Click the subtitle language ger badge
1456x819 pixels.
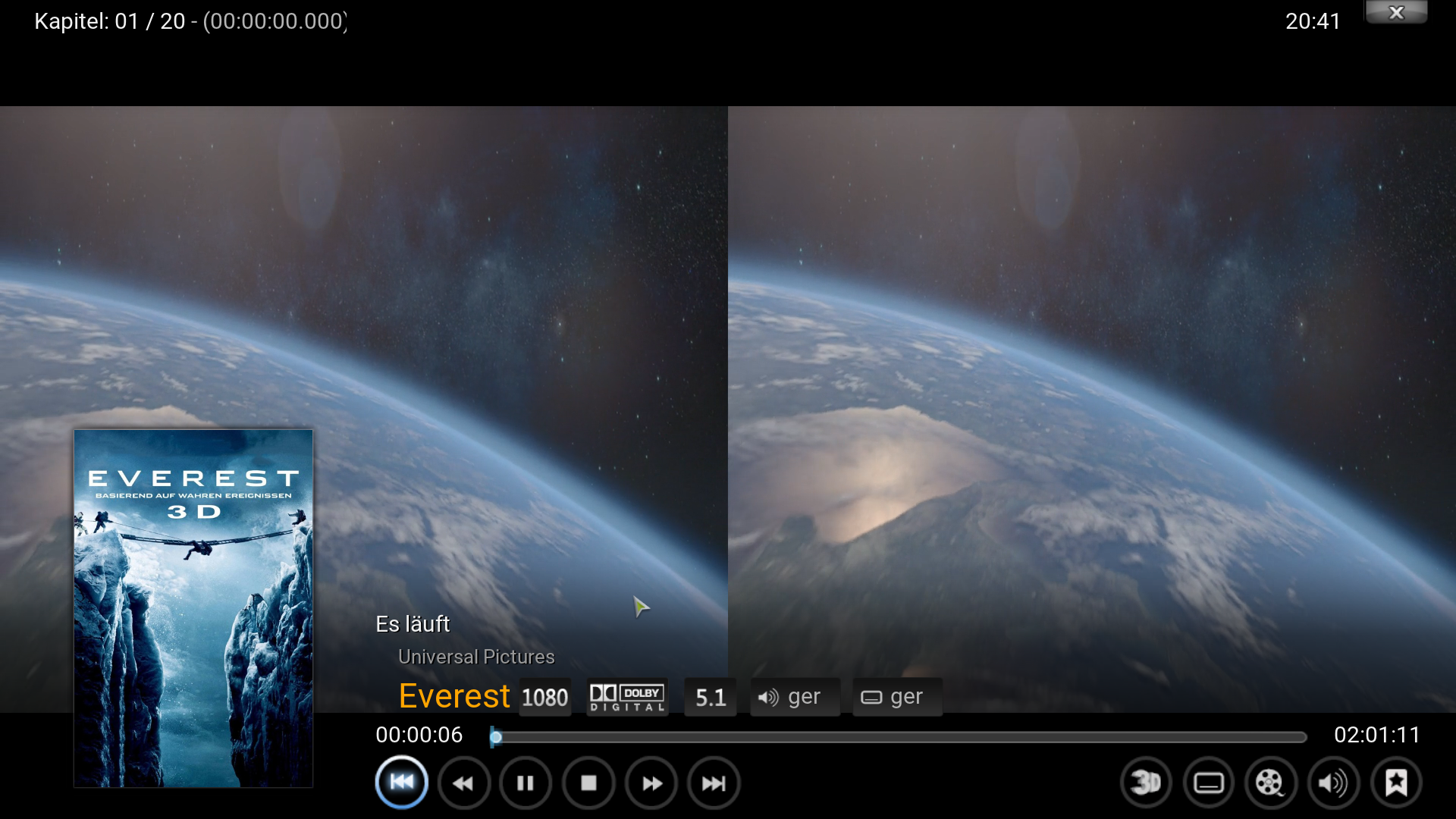(897, 697)
